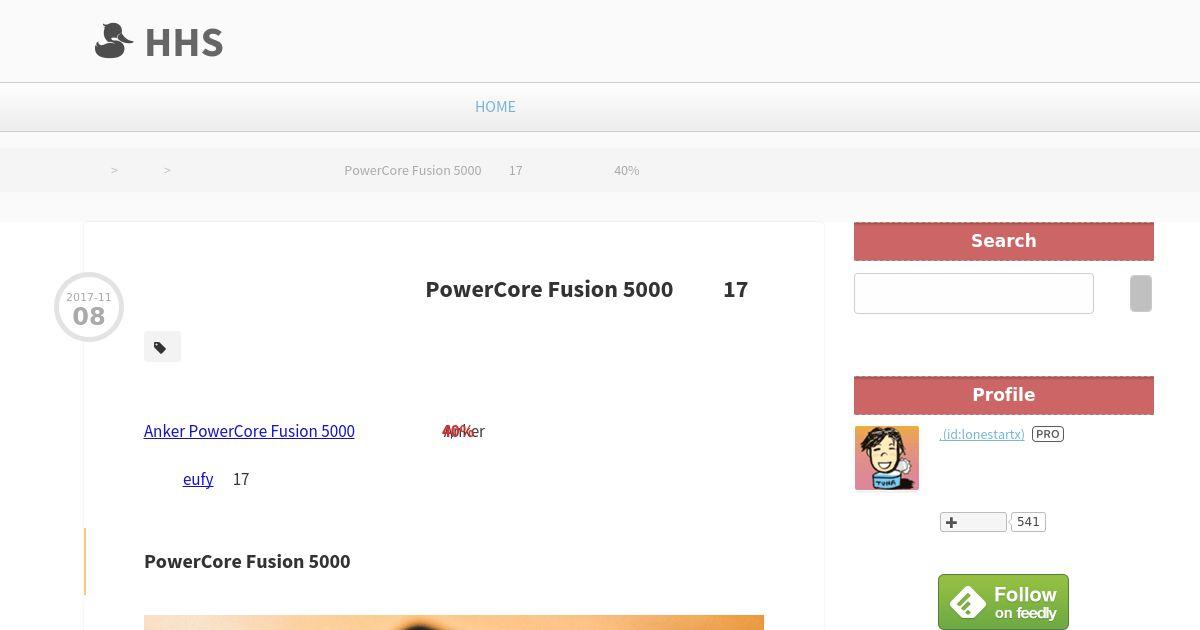Follow the eufy link
This screenshot has height=630, width=1200.
pyautogui.click(x=198, y=479)
